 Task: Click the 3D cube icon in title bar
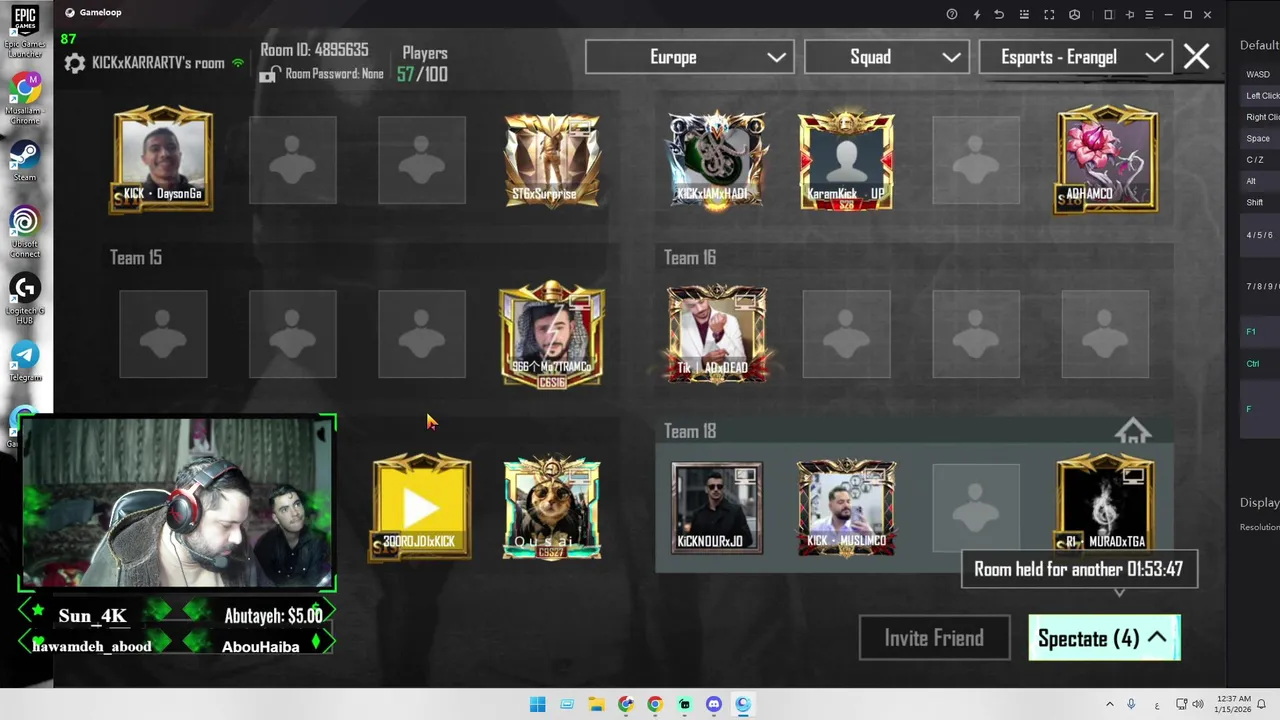(x=1074, y=14)
